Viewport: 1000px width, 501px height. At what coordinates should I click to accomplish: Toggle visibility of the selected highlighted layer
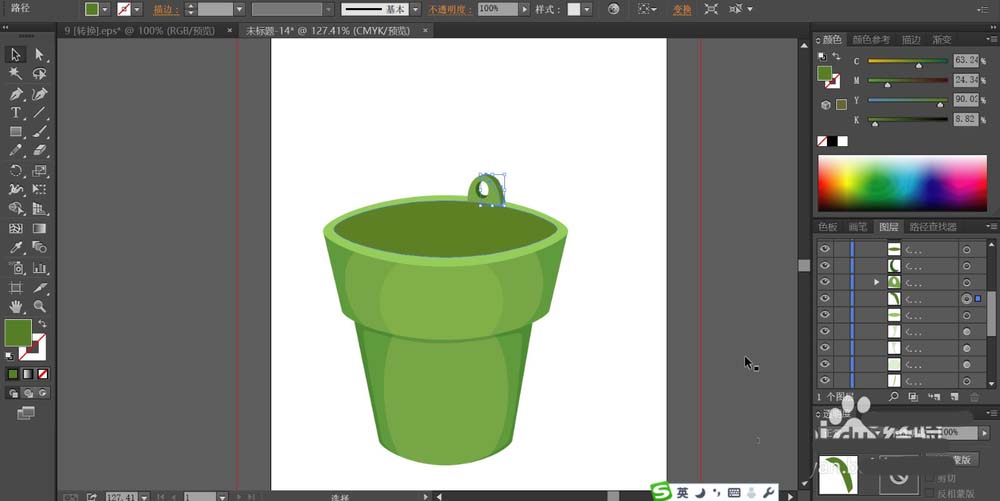pos(825,298)
